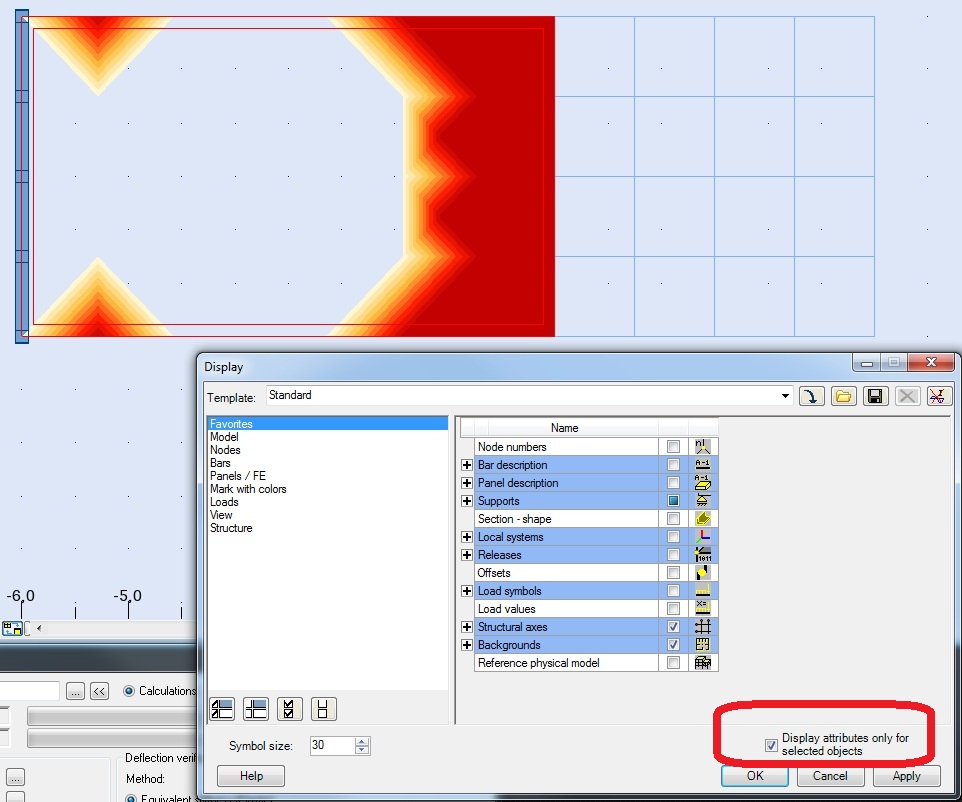Click the view icon left of horizontal scrollbar
Screen dimensions: 962x802
point(12,628)
